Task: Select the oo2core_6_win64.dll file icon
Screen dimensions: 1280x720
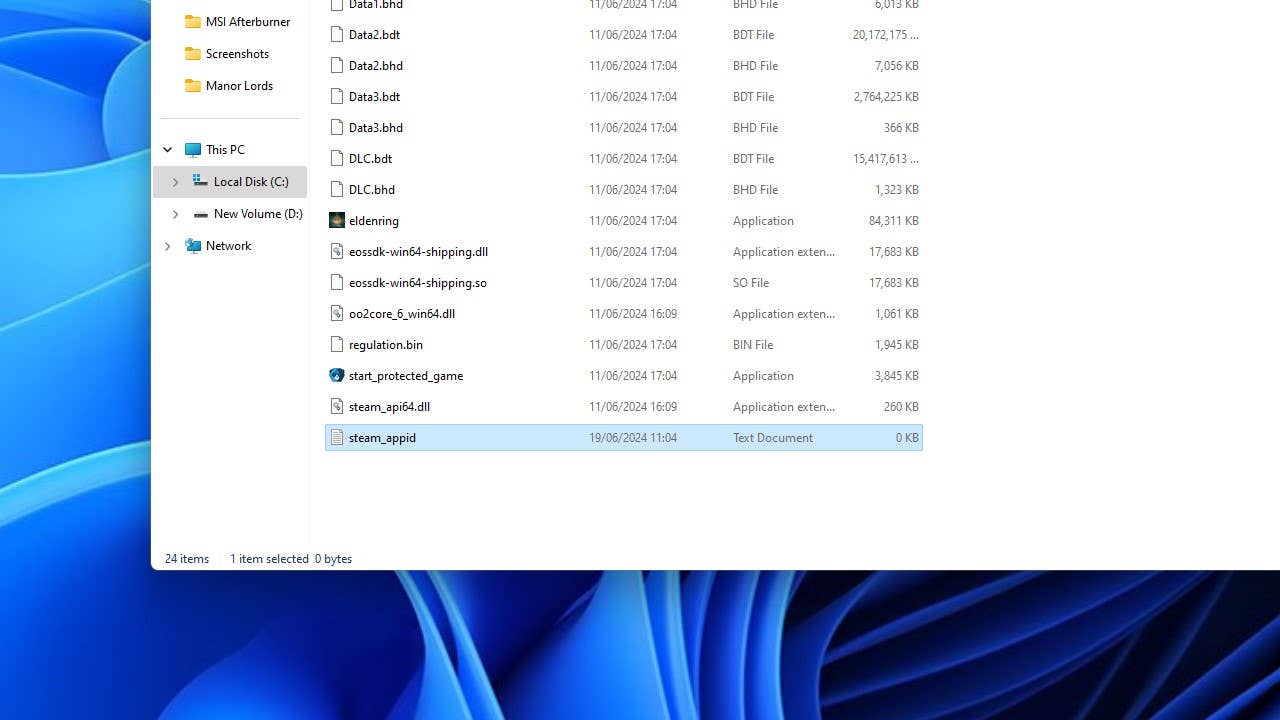Action: [337, 314]
